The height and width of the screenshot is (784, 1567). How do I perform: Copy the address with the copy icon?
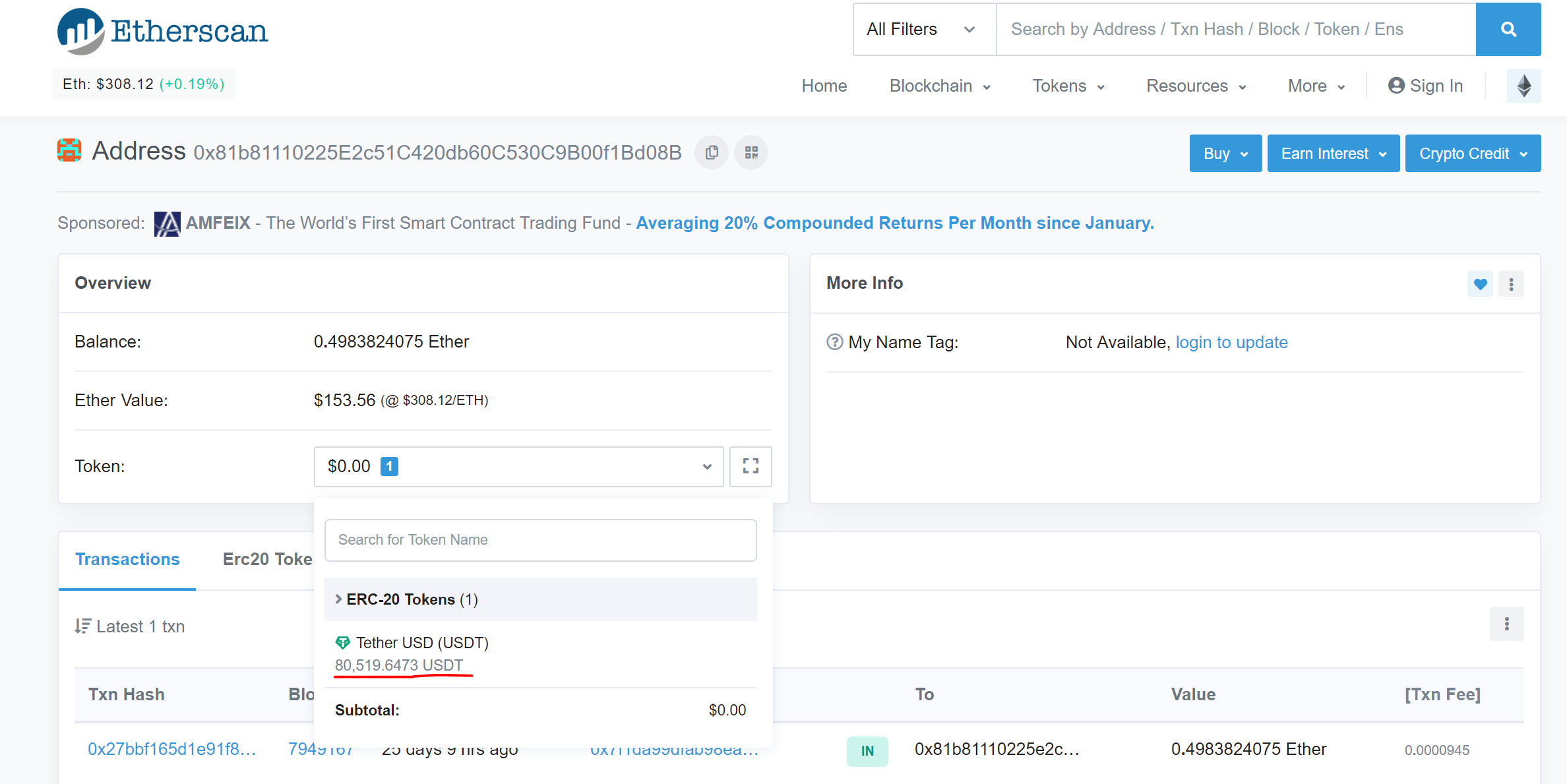(712, 152)
